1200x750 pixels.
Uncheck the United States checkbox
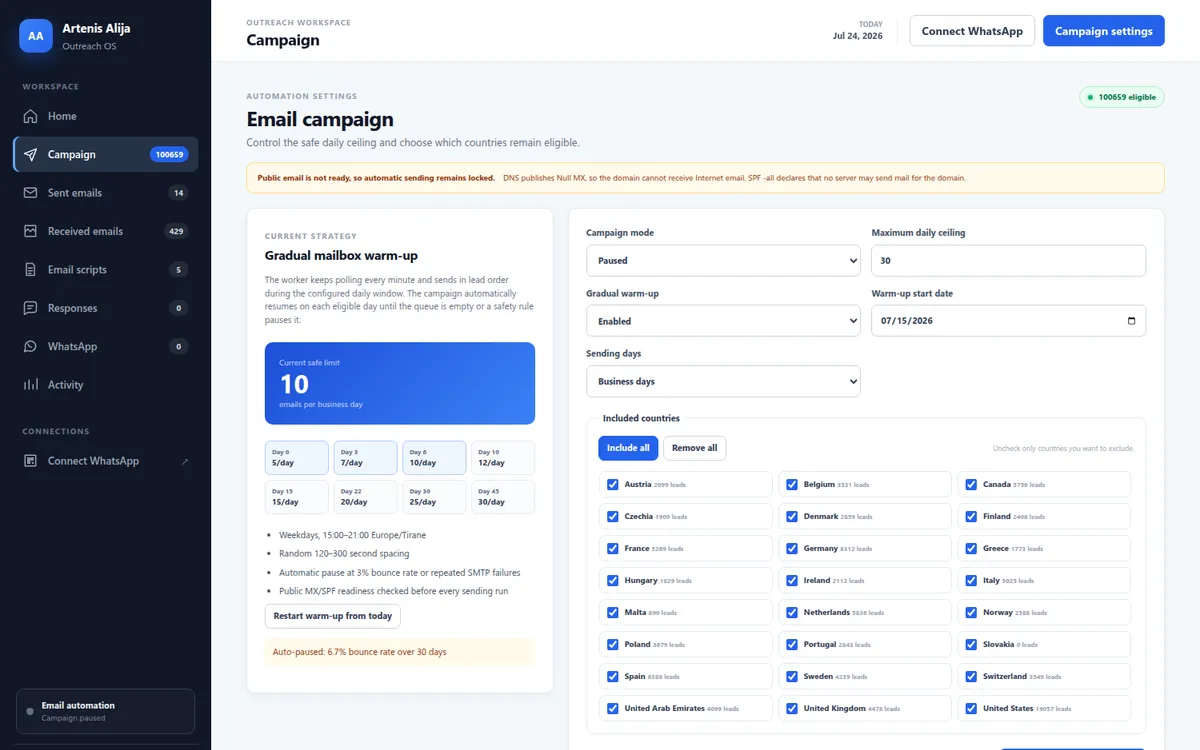(971, 708)
